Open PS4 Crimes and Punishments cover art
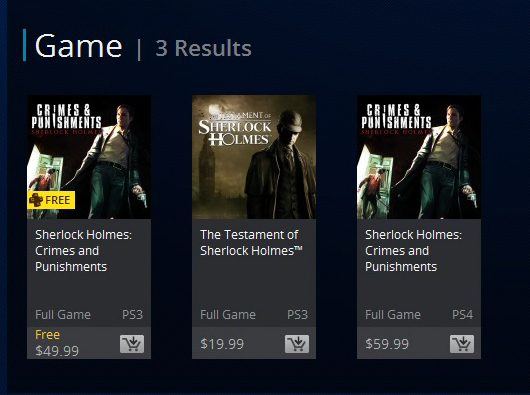Viewport: 530px width, 395px height. (x=419, y=157)
